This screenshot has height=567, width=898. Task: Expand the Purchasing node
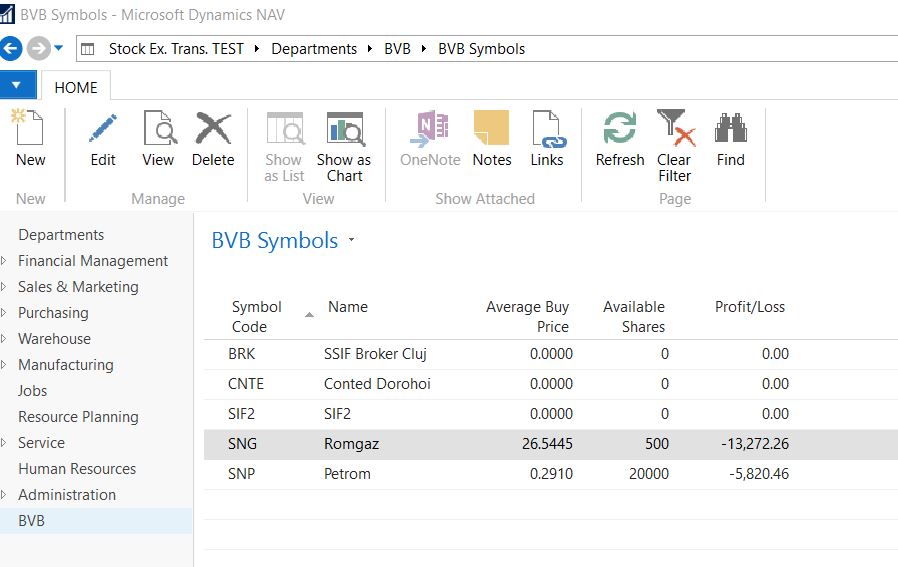4,313
